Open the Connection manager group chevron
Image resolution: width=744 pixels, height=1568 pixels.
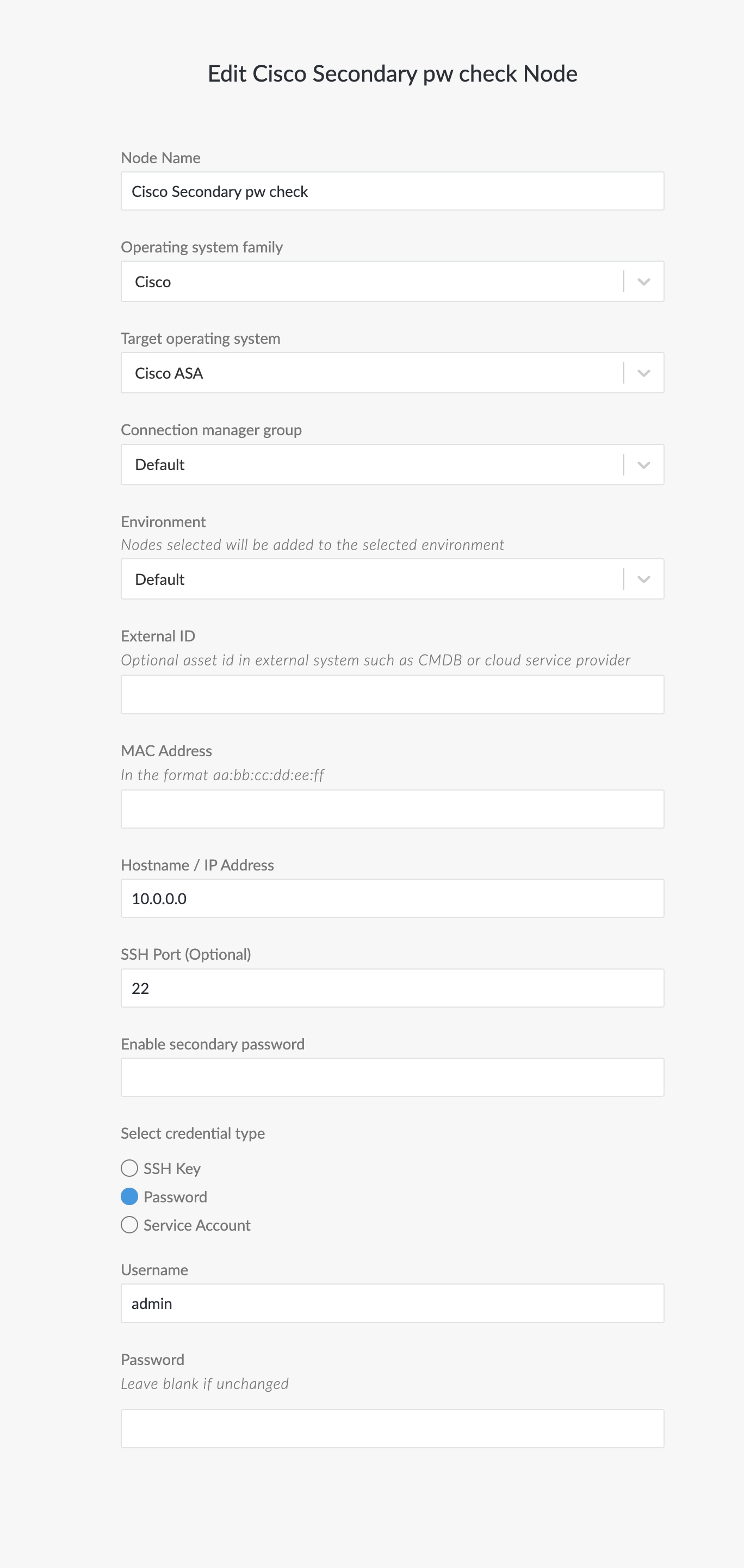643,465
